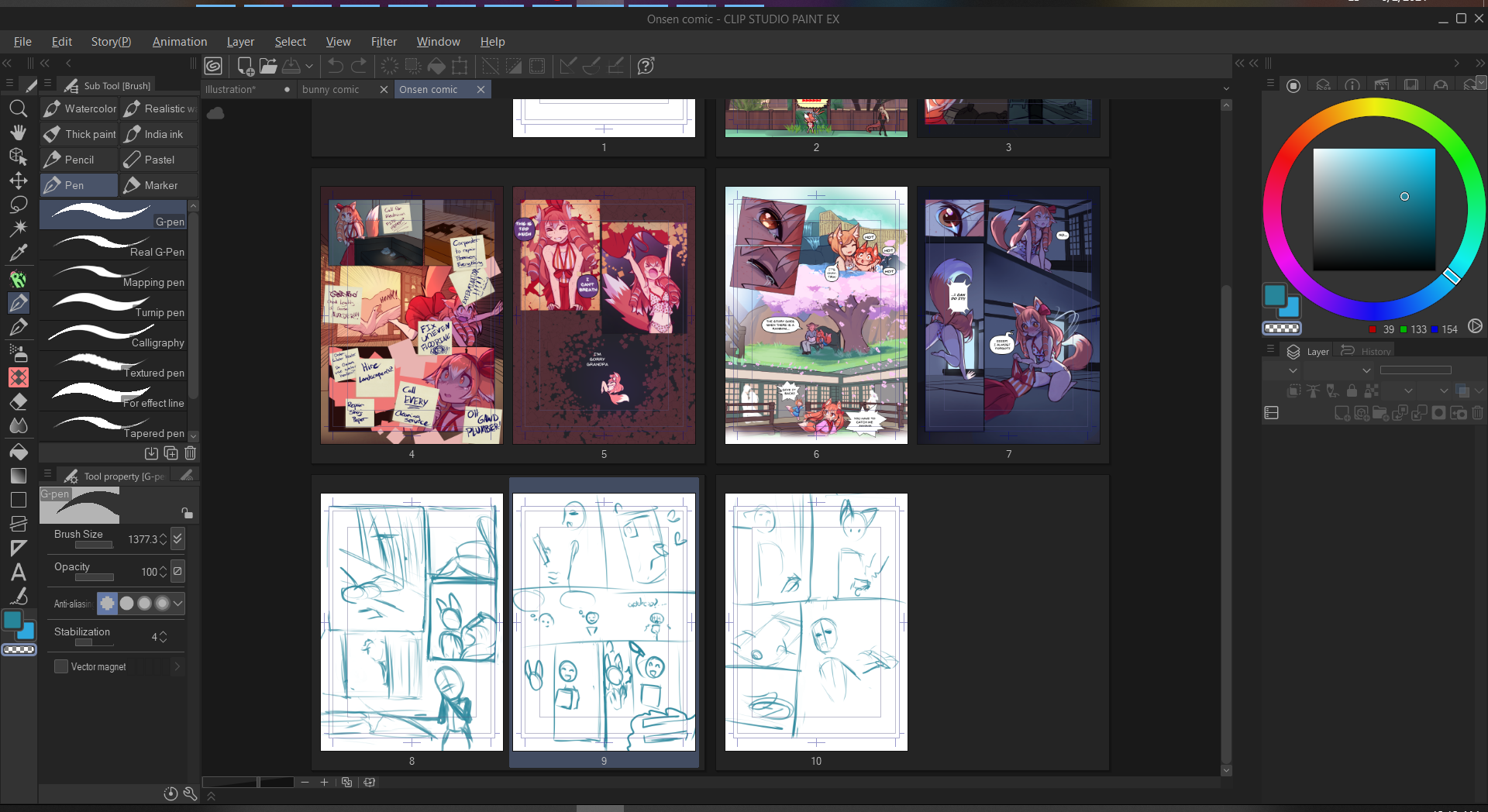This screenshot has height=812, width=1488.
Task: Click the Redo arrow
Action: tap(359, 67)
